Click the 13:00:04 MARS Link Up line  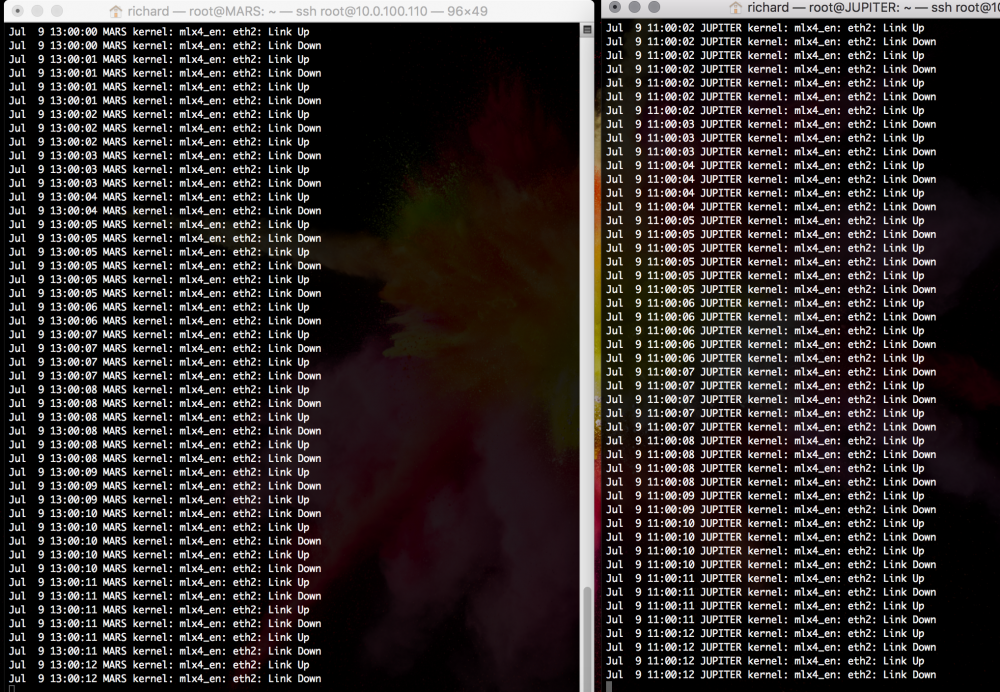click(159, 196)
